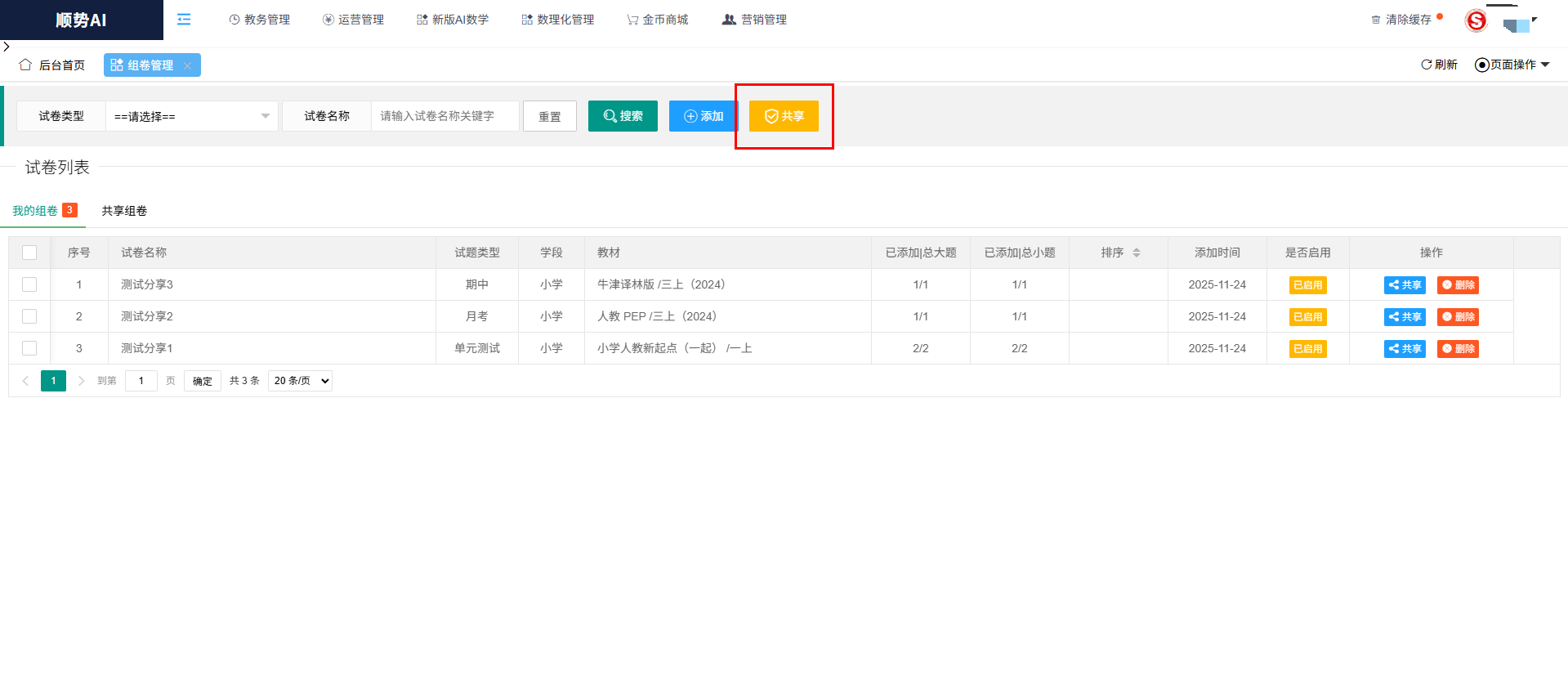Check the checkbox for row 测试分享3

coord(29,284)
